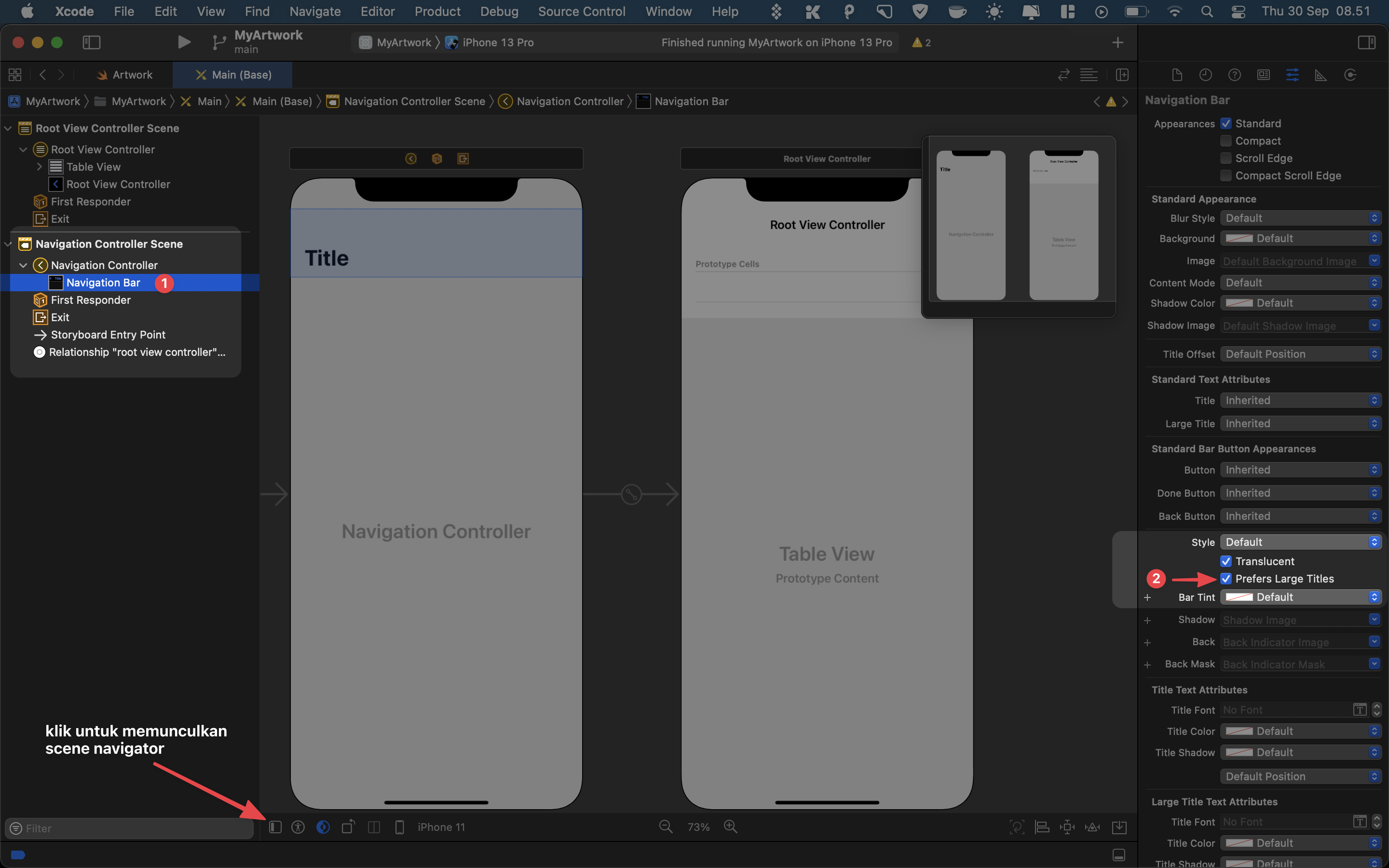Open the Blur Style dropdown
The width and height of the screenshot is (1389, 868).
(1300, 218)
